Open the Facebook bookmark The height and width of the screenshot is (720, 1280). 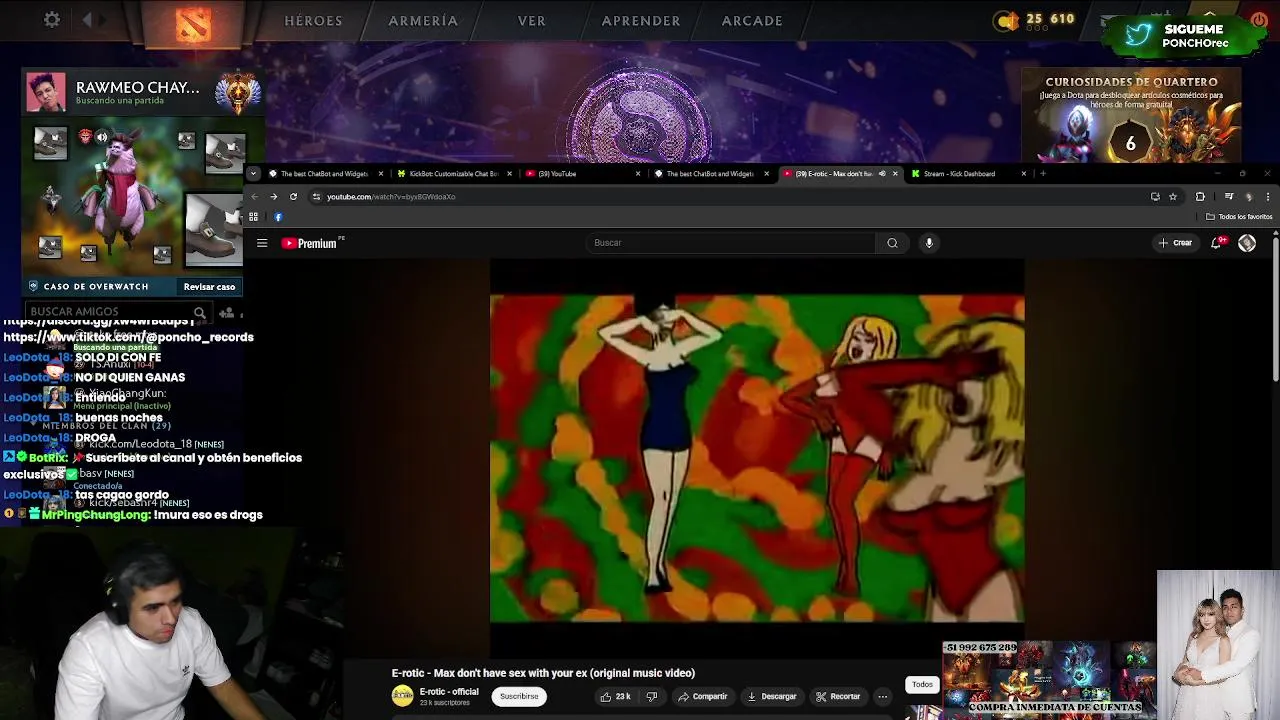pos(278,217)
